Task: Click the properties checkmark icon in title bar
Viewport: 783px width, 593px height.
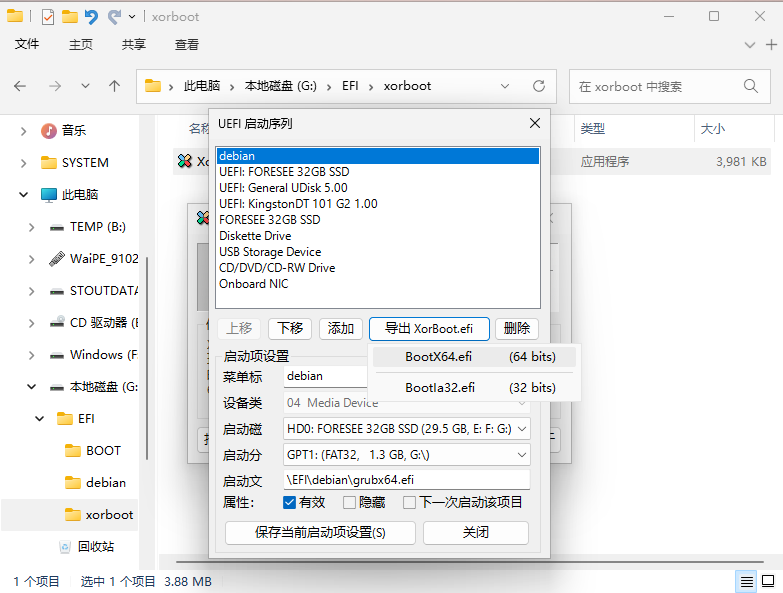Action: point(48,17)
